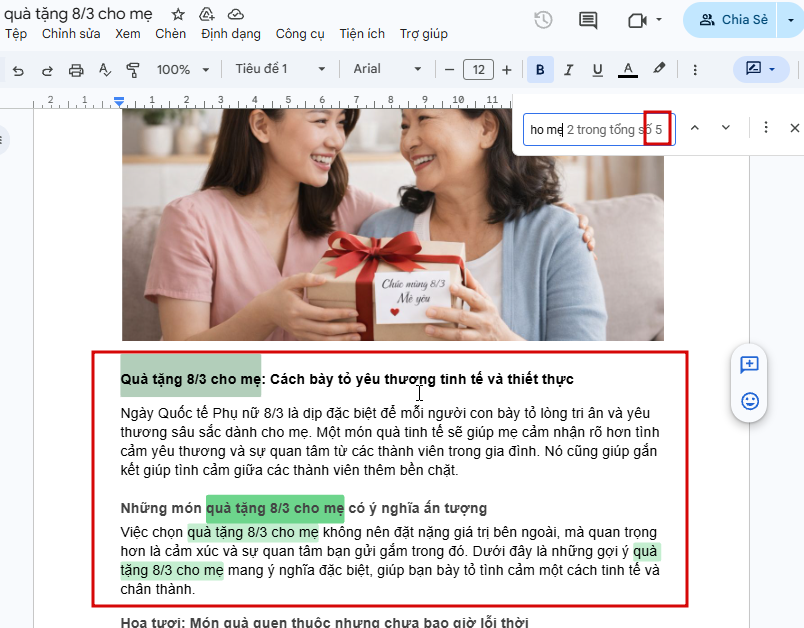The image size is (804, 628).
Task: Click the font size 12 field
Action: pos(478,70)
